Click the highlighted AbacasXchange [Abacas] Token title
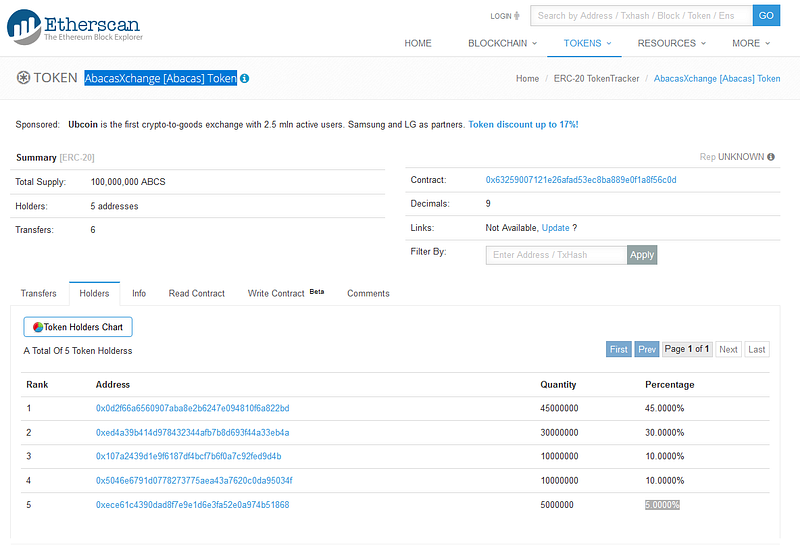 click(x=161, y=78)
